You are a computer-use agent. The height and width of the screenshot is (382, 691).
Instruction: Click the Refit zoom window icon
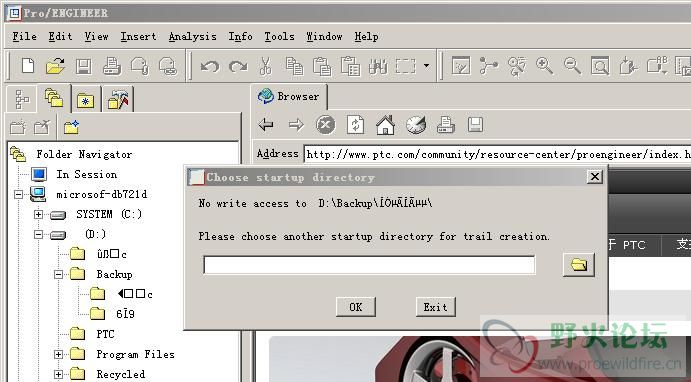pos(600,66)
